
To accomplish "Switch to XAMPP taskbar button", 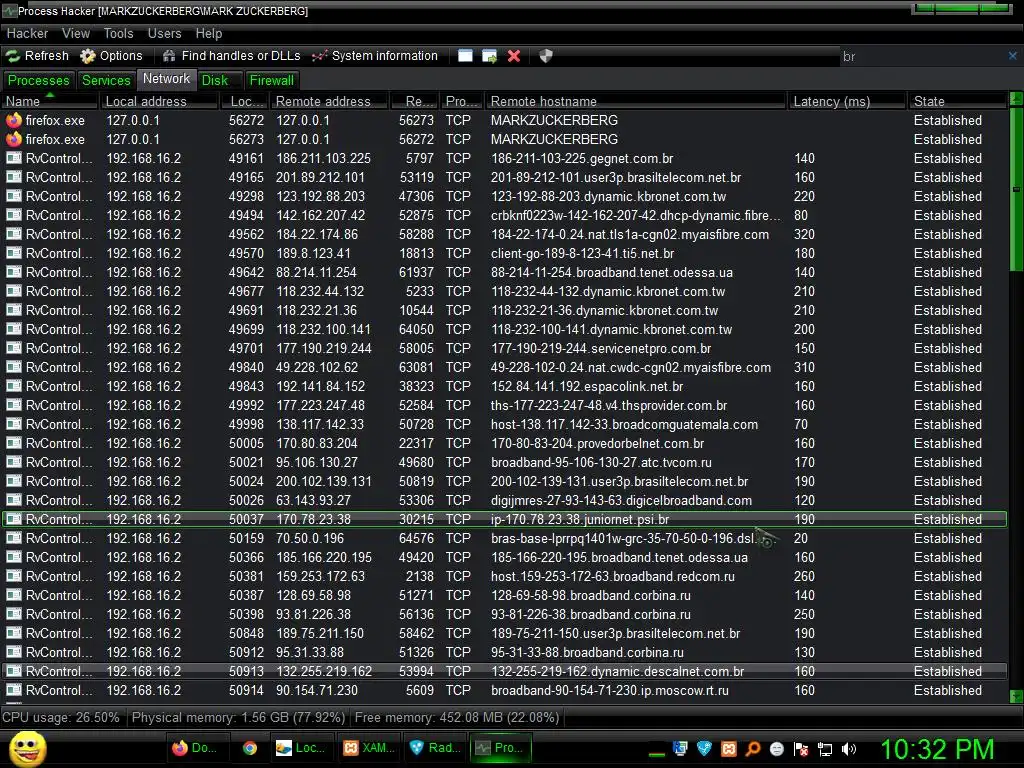I will [368, 748].
